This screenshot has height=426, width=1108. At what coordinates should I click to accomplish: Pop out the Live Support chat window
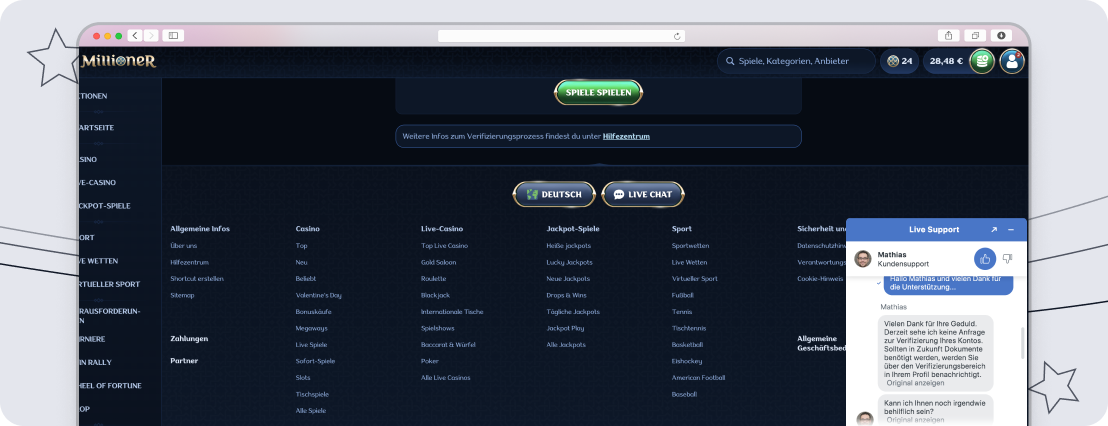point(994,230)
